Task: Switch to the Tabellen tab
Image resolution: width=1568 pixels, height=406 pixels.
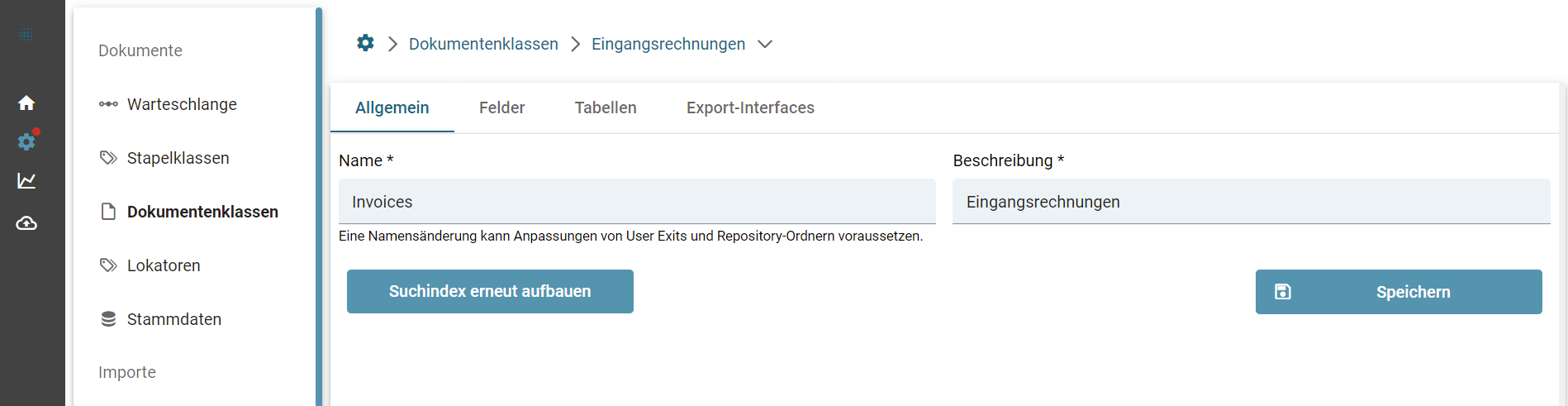Action: (606, 107)
